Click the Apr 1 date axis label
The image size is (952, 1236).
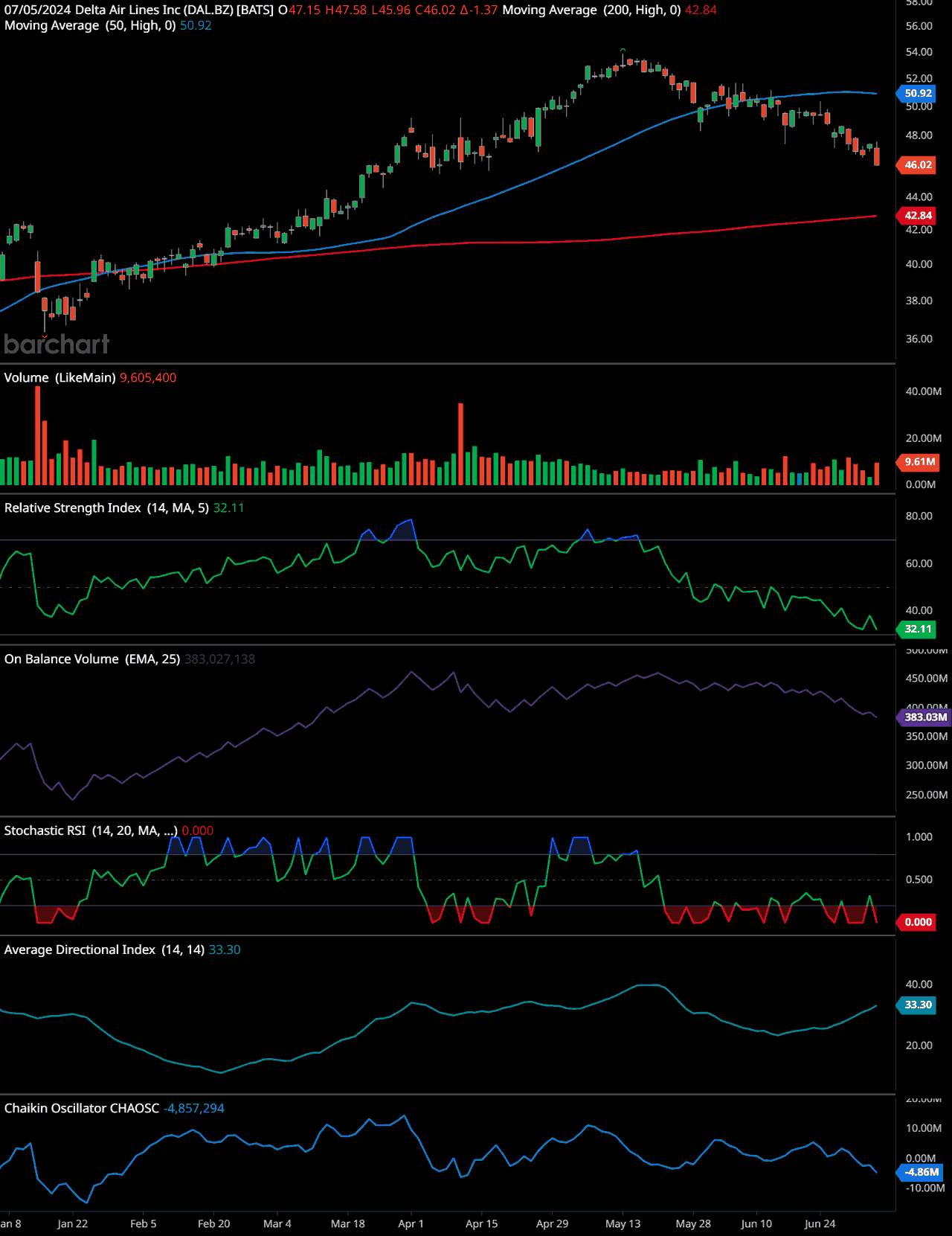(411, 1224)
